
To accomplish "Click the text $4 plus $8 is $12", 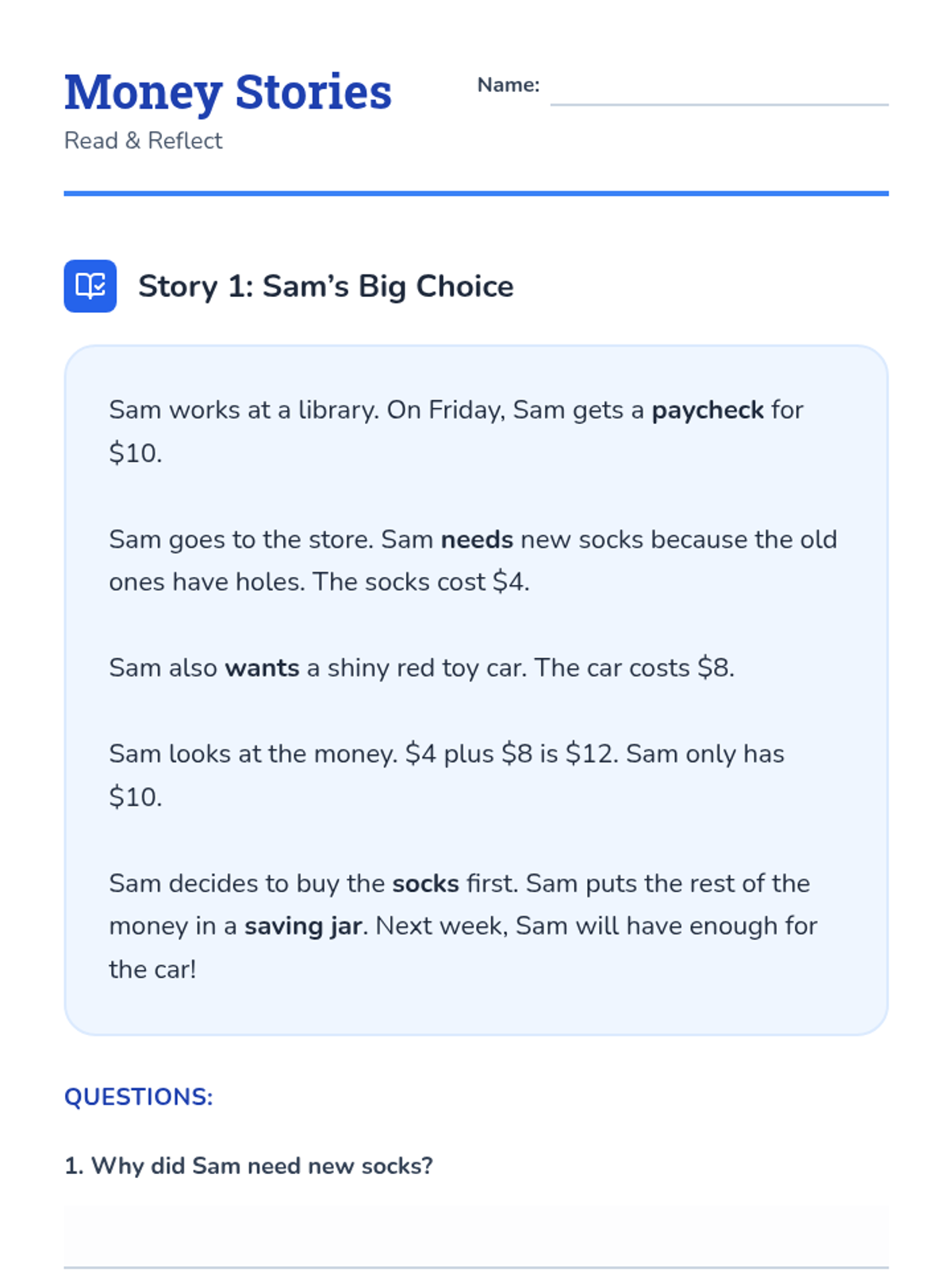I will click(x=511, y=754).
